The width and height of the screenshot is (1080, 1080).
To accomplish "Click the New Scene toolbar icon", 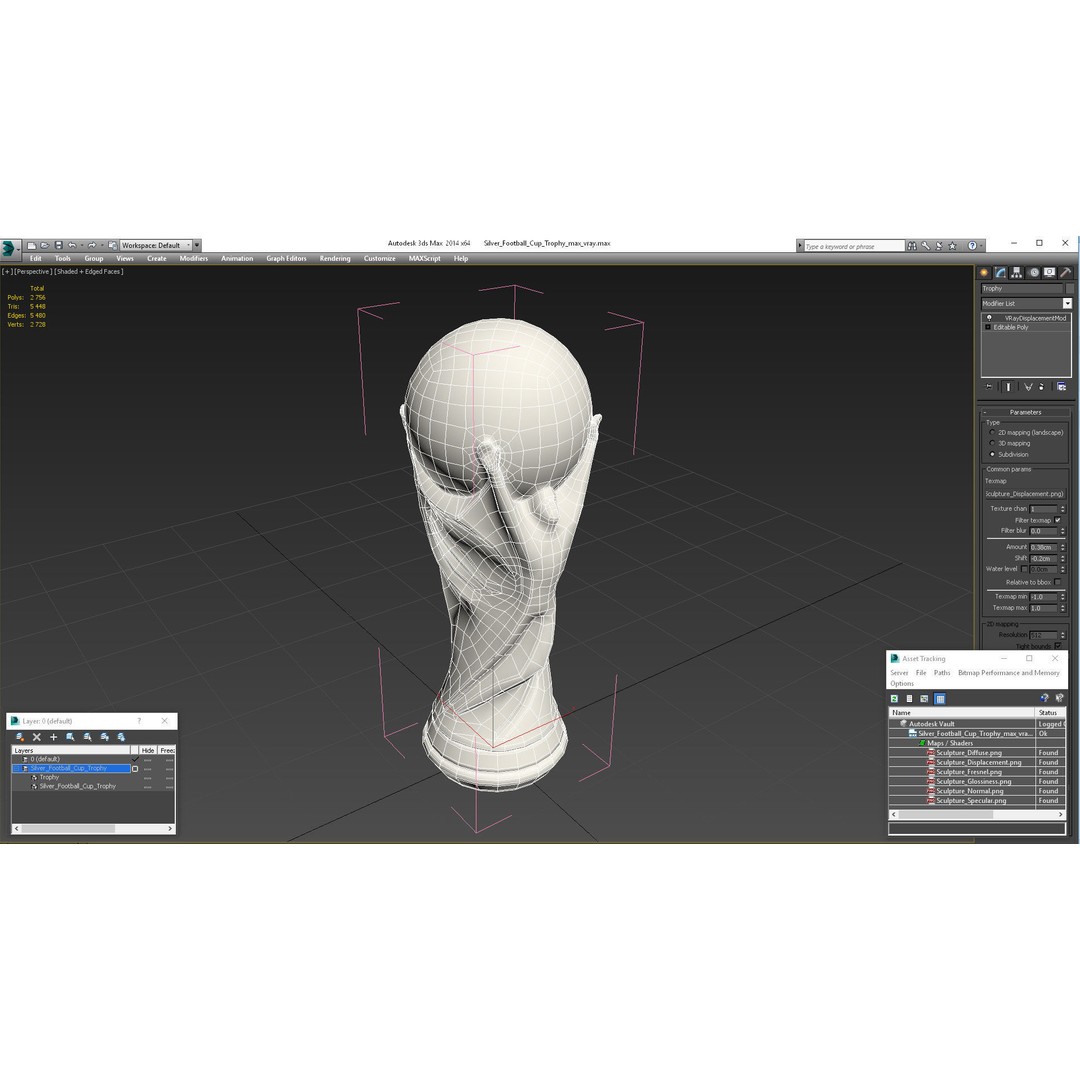I will [32, 245].
